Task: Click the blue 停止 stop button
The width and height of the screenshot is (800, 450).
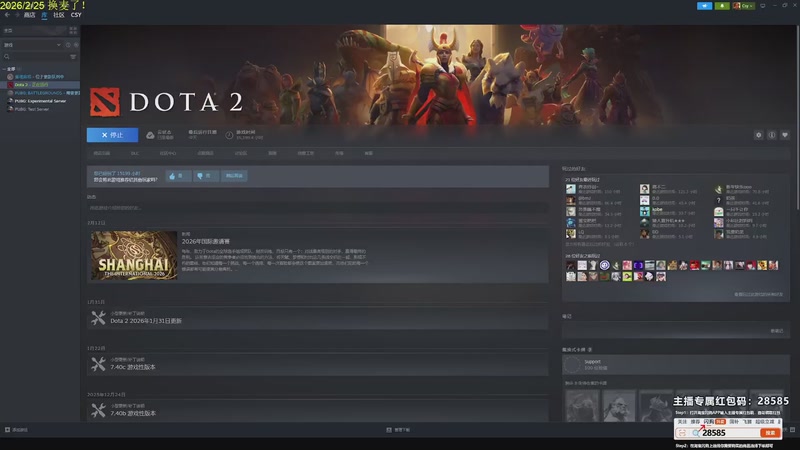Action: 112,135
